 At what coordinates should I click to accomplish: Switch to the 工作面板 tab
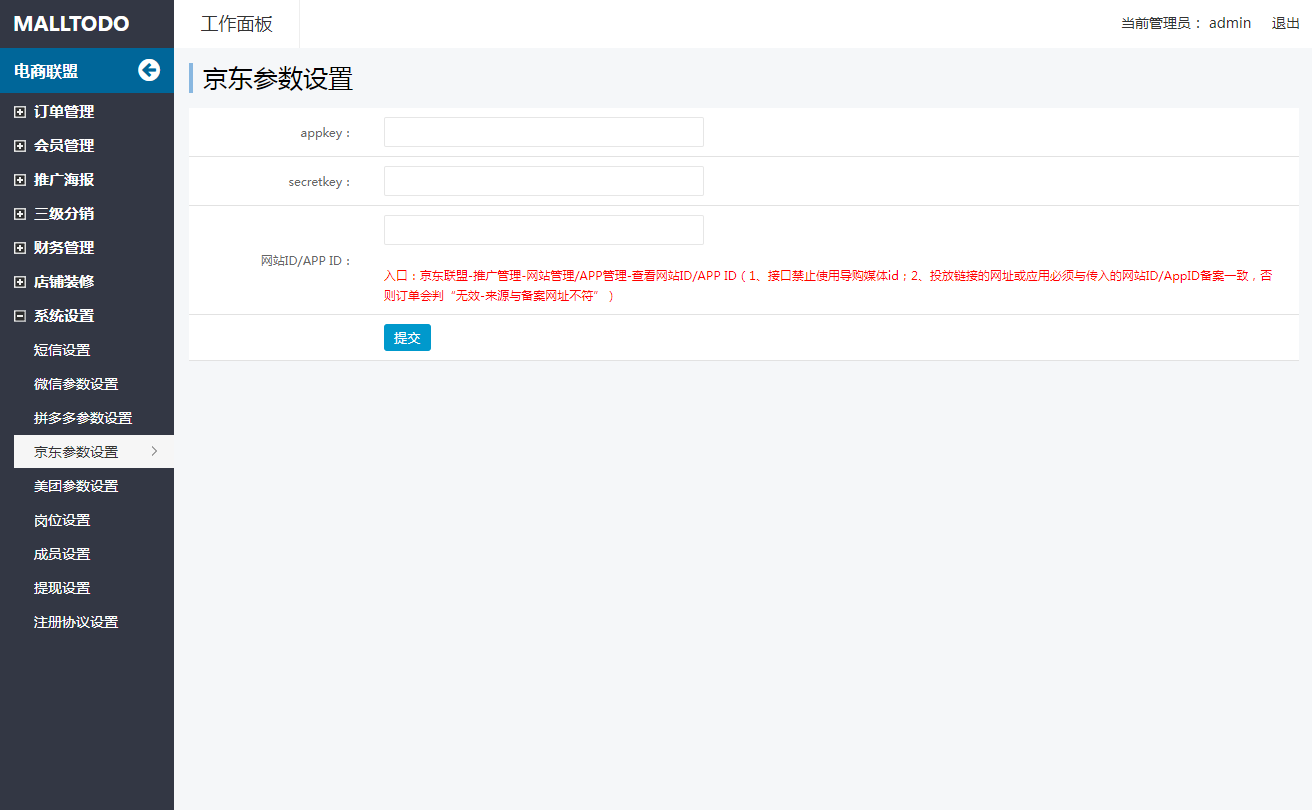tap(237, 24)
